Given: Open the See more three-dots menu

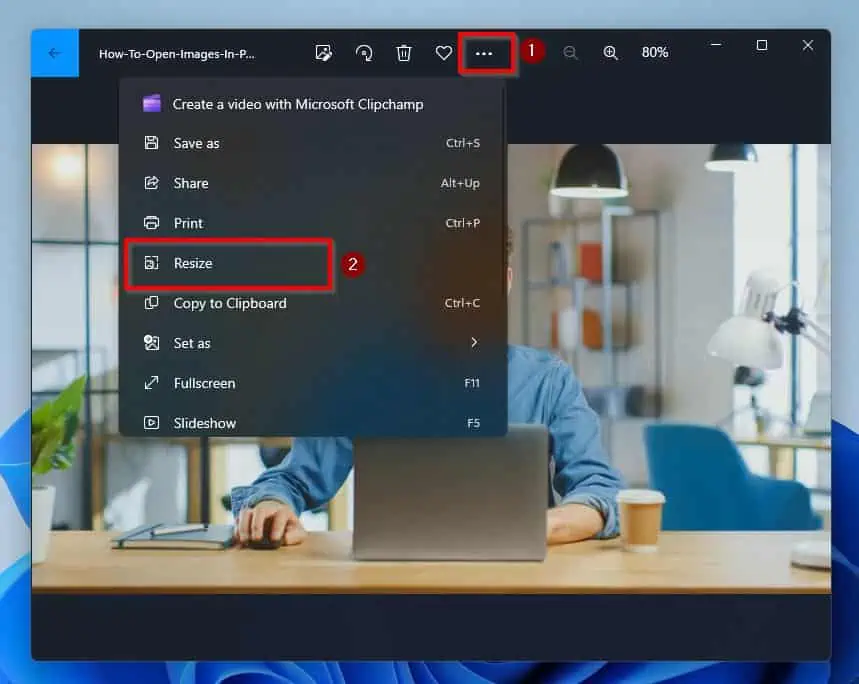Looking at the screenshot, I should coord(484,53).
